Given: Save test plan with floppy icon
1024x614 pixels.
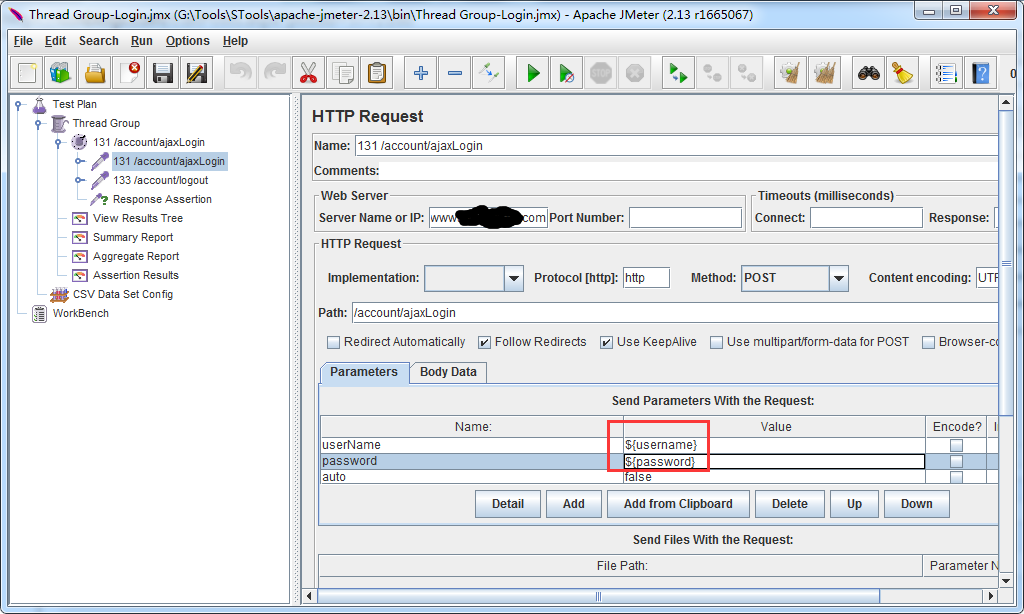Looking at the screenshot, I should pos(163,73).
